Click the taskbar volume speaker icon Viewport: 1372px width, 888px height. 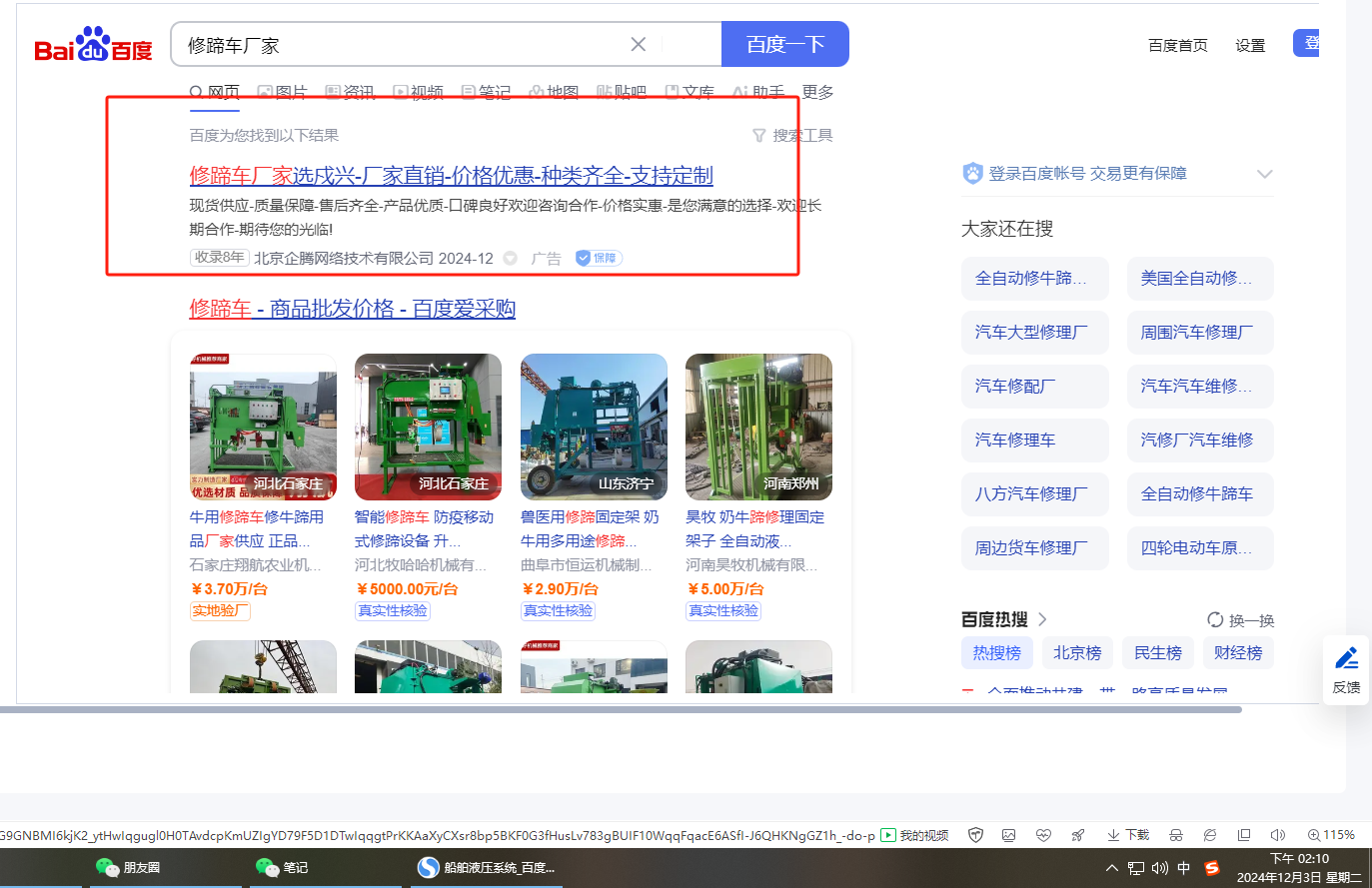point(1160,868)
